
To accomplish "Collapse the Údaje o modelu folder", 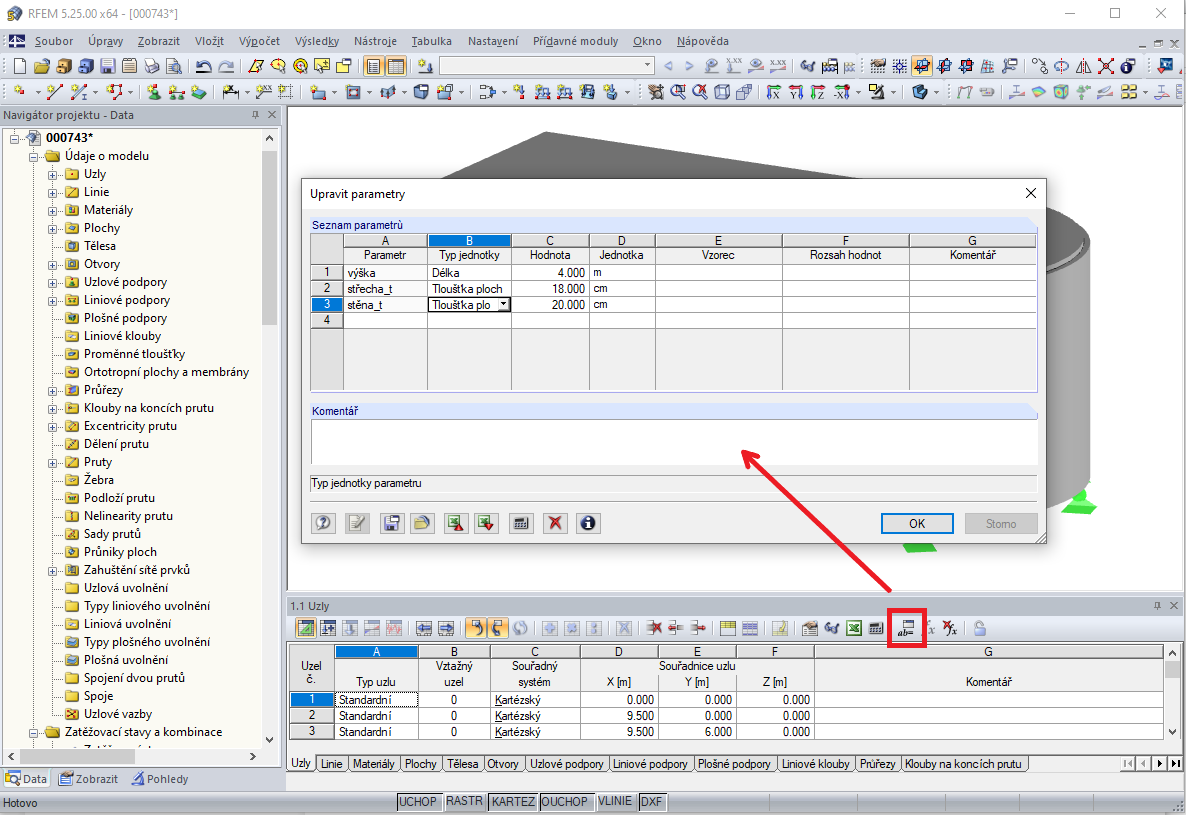I will click(x=34, y=156).
